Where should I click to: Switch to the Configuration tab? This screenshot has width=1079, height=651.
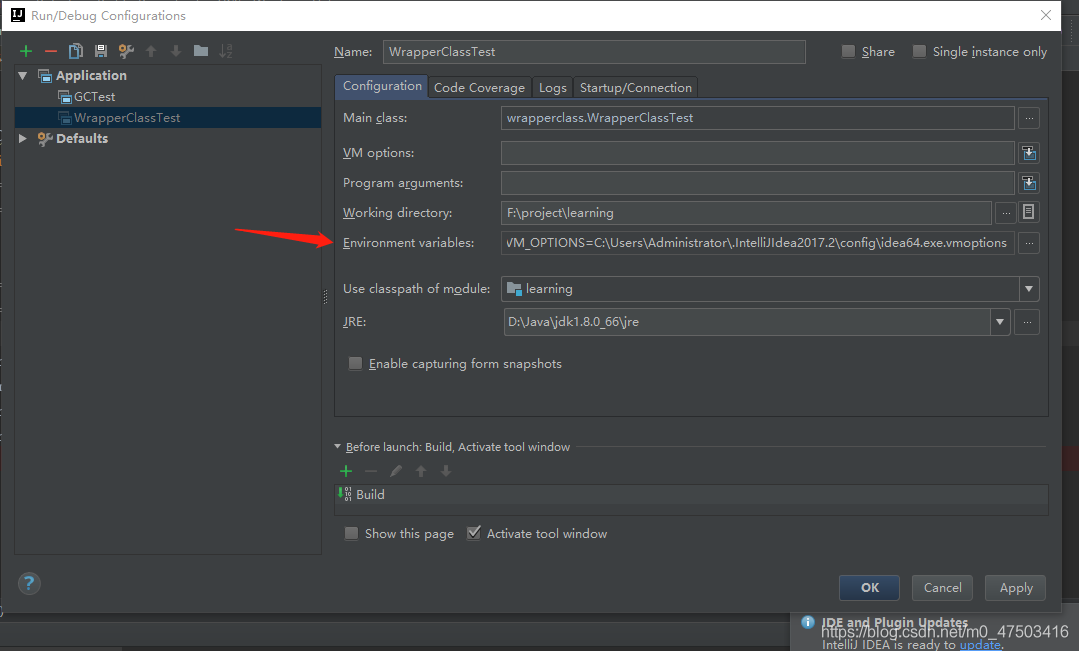pos(382,86)
